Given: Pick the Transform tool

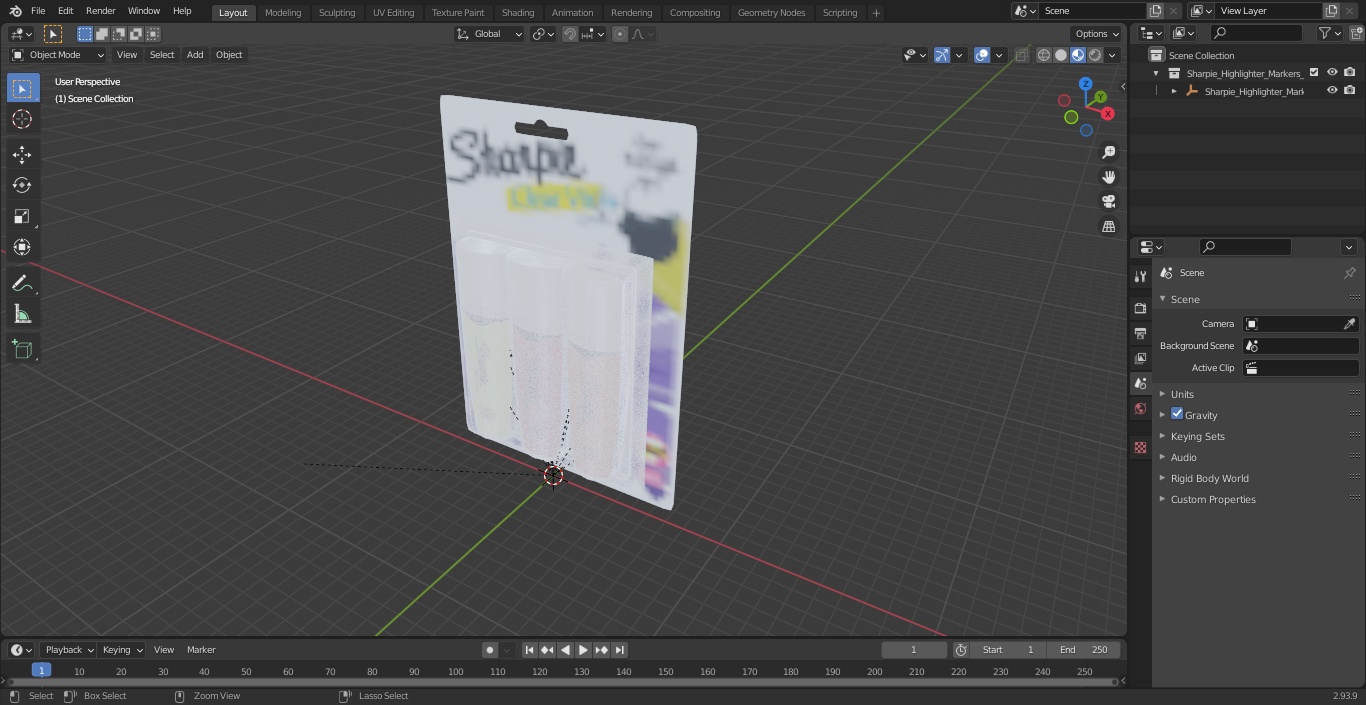Looking at the screenshot, I should pyautogui.click(x=22, y=247).
